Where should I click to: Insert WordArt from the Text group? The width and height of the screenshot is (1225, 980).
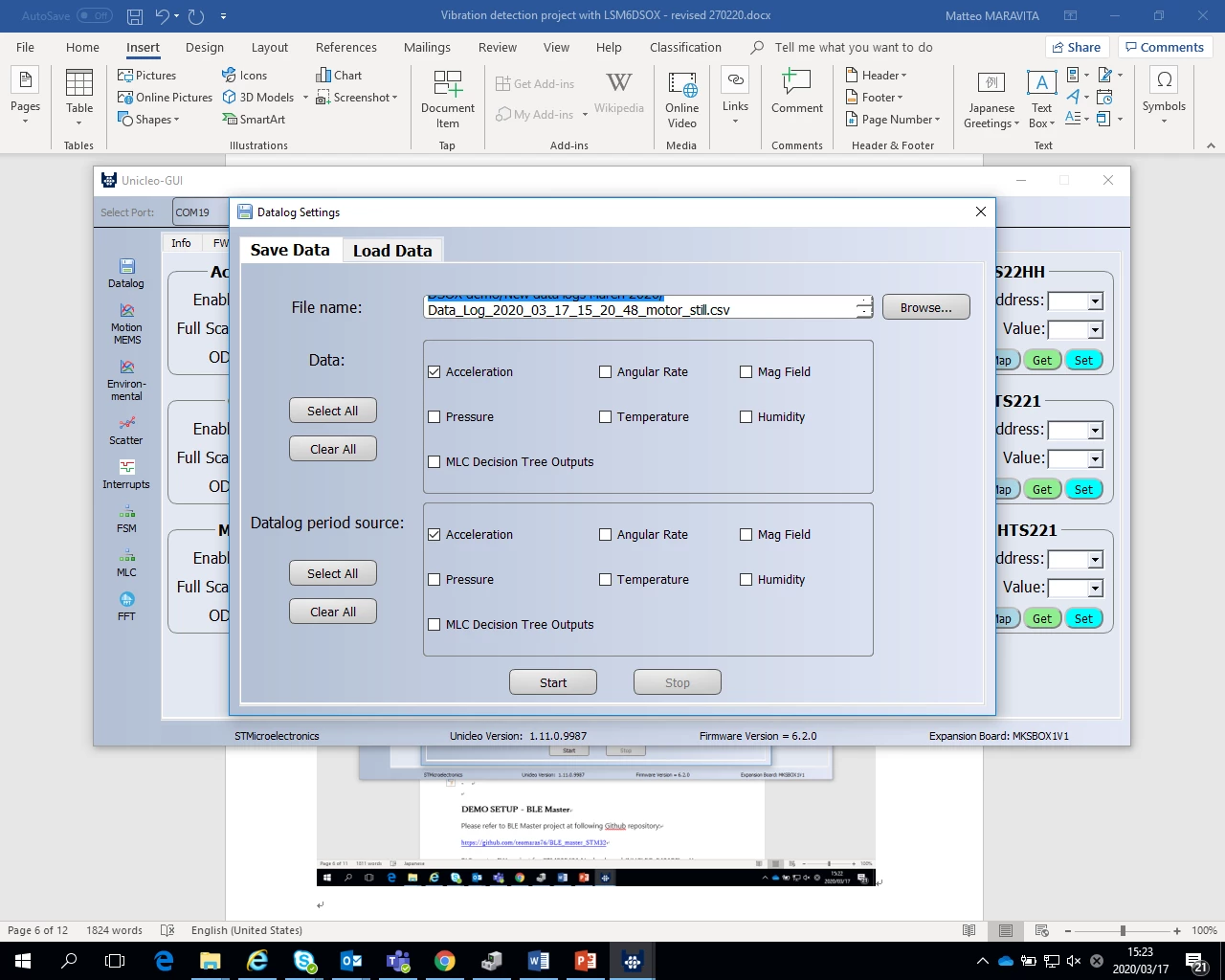tap(1079, 97)
